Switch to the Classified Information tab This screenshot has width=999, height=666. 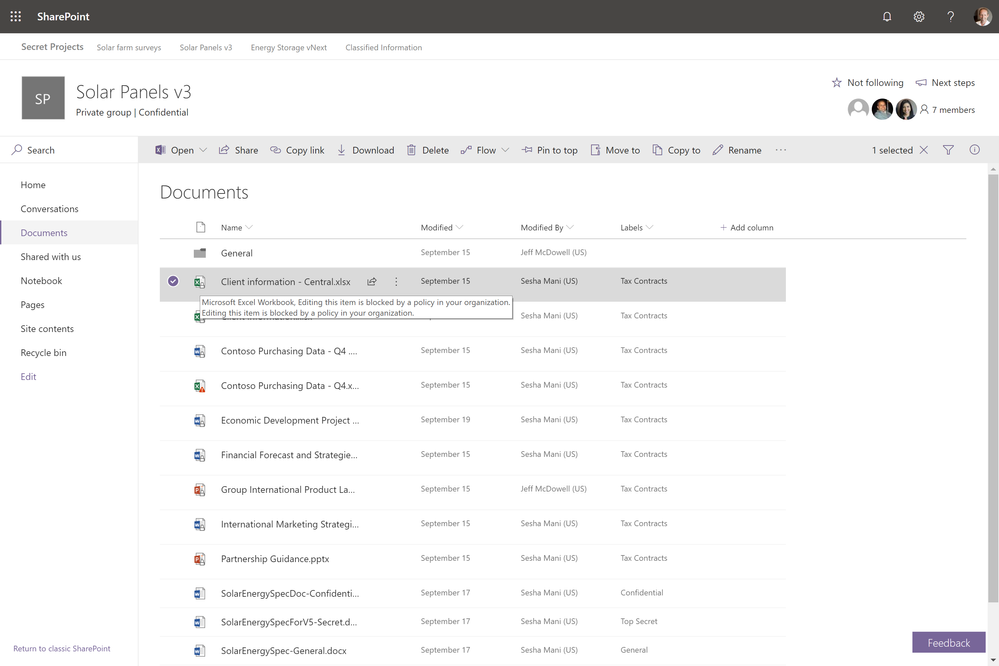click(x=383, y=47)
